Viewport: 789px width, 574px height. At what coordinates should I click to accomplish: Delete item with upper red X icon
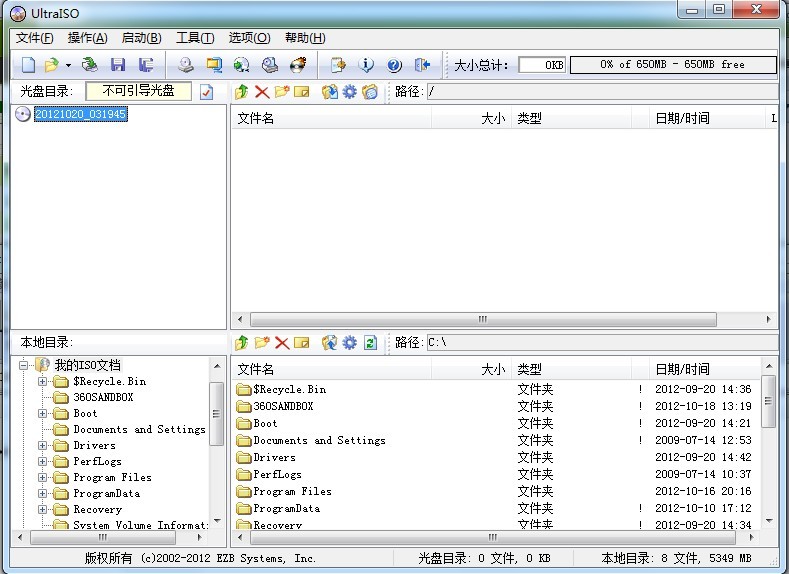(262, 92)
